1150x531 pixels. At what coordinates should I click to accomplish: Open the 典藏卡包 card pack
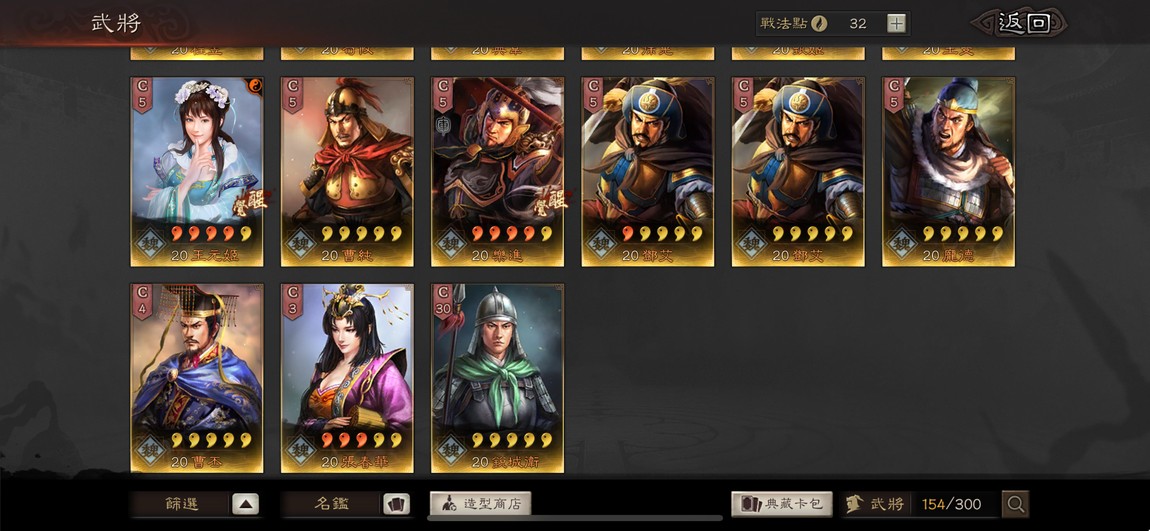pyautogui.click(x=782, y=504)
